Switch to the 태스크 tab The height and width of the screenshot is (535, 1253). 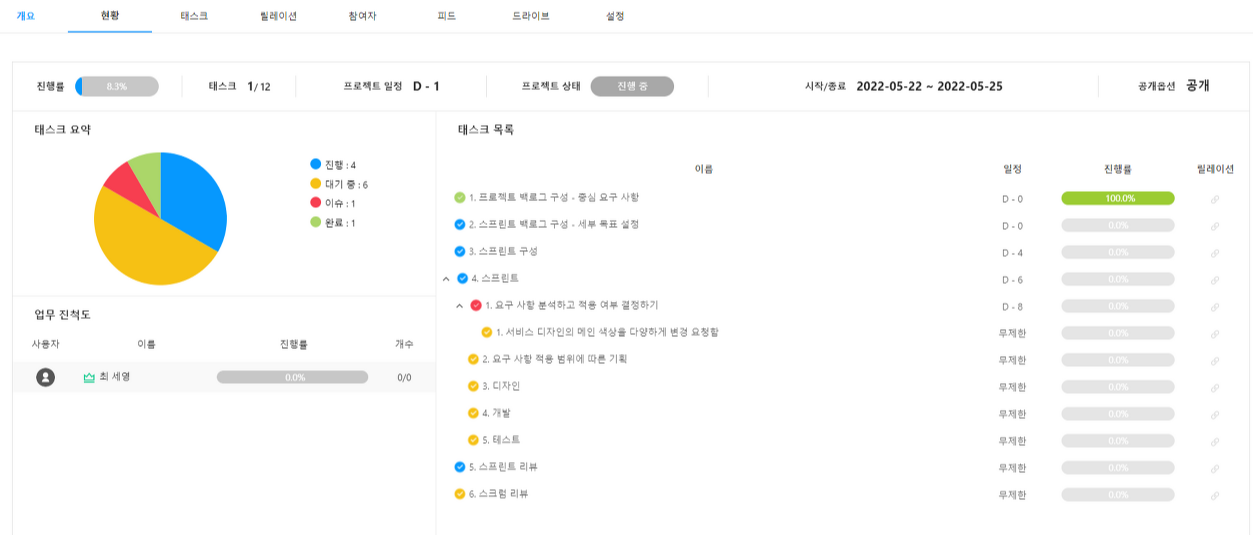point(194,16)
